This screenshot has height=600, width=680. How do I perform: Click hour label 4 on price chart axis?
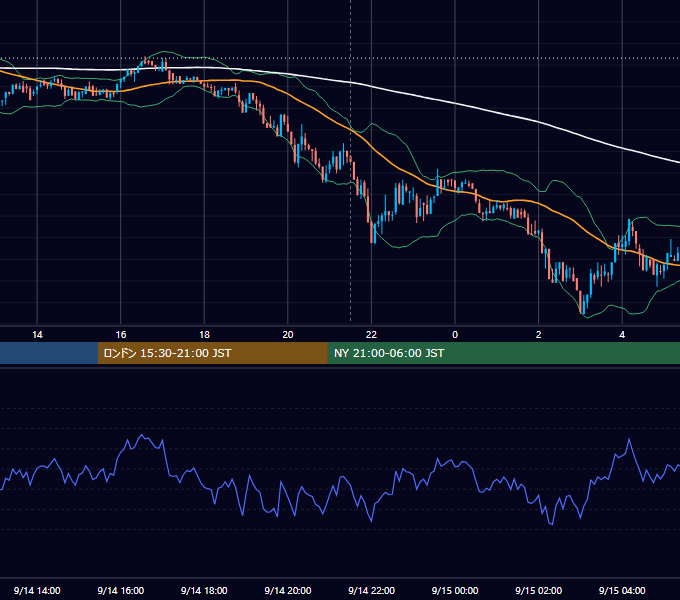pyautogui.click(x=622, y=335)
